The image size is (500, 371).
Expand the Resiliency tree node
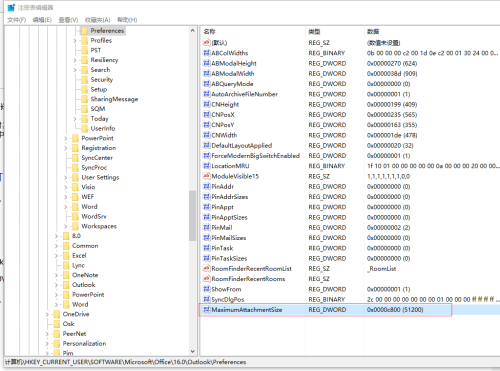click(75, 60)
